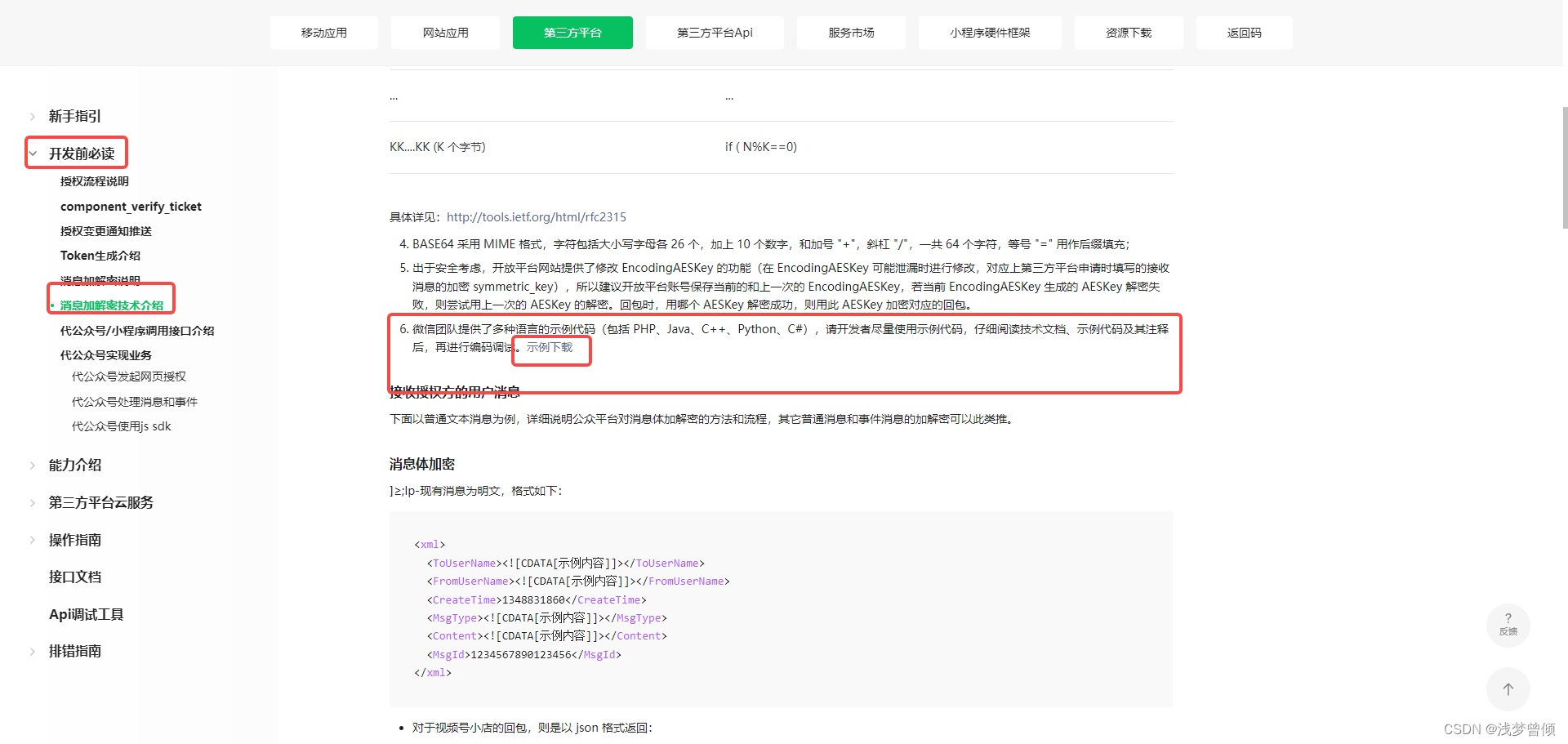The height and width of the screenshot is (744, 1568).
Task: Open 代公众号处理消息和事件 in the sidebar
Action: 135,402
